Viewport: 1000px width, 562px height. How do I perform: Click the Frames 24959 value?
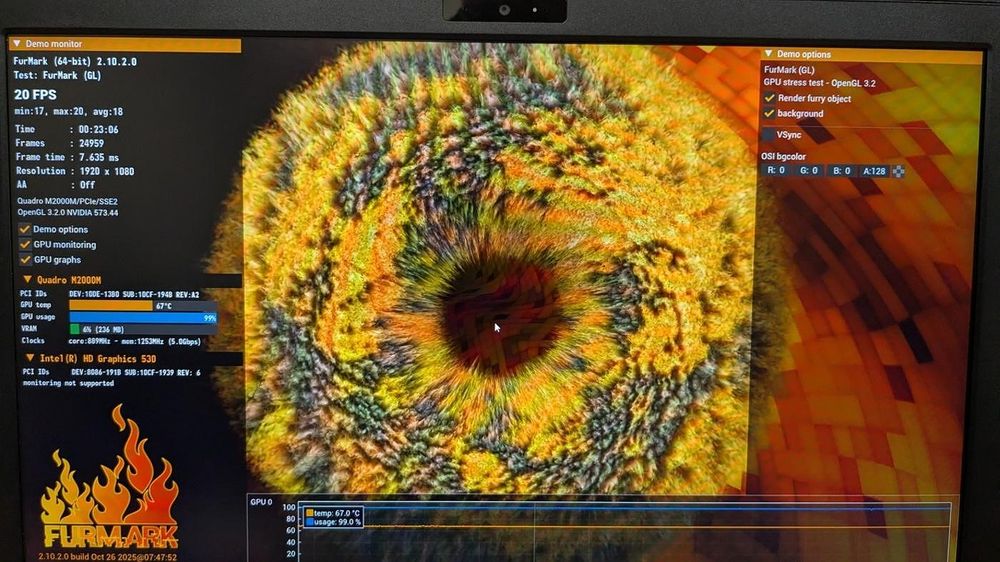tap(91, 144)
